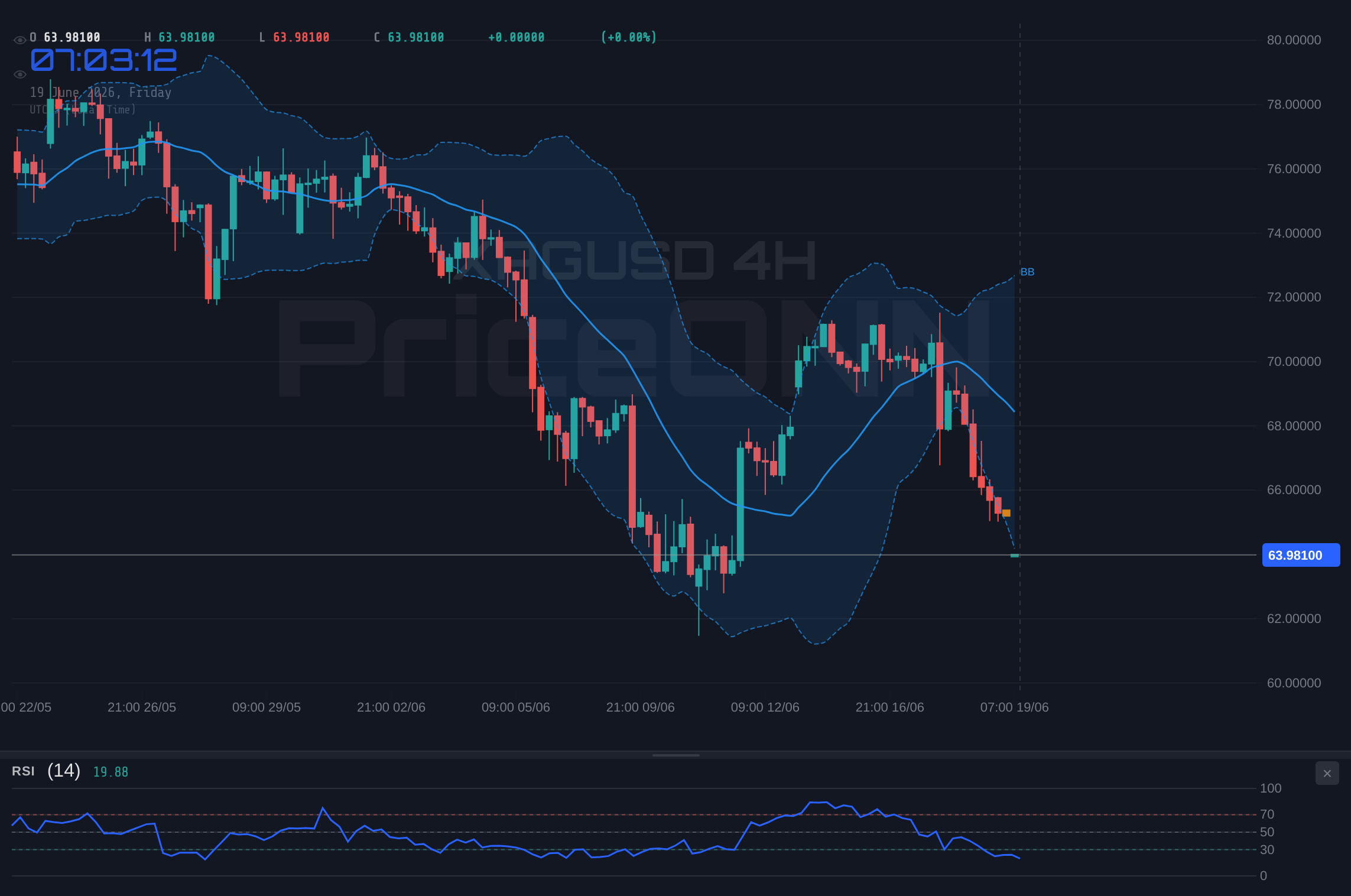Click the 21:00 09/06 time axis label
The image size is (1351, 896).
pyautogui.click(x=641, y=707)
